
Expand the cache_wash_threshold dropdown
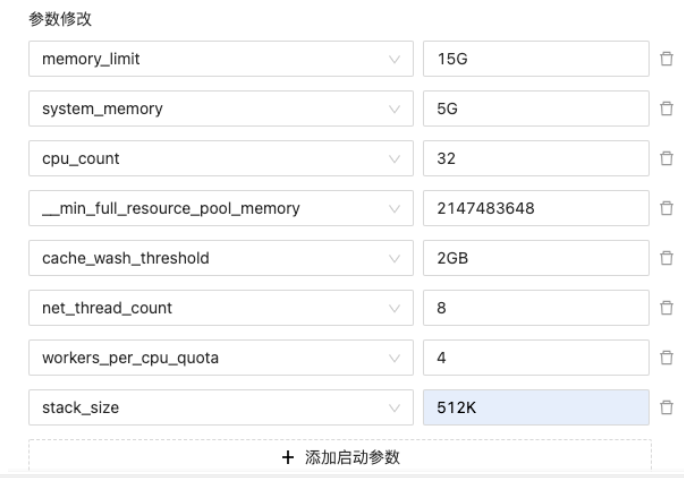[x=220, y=258]
